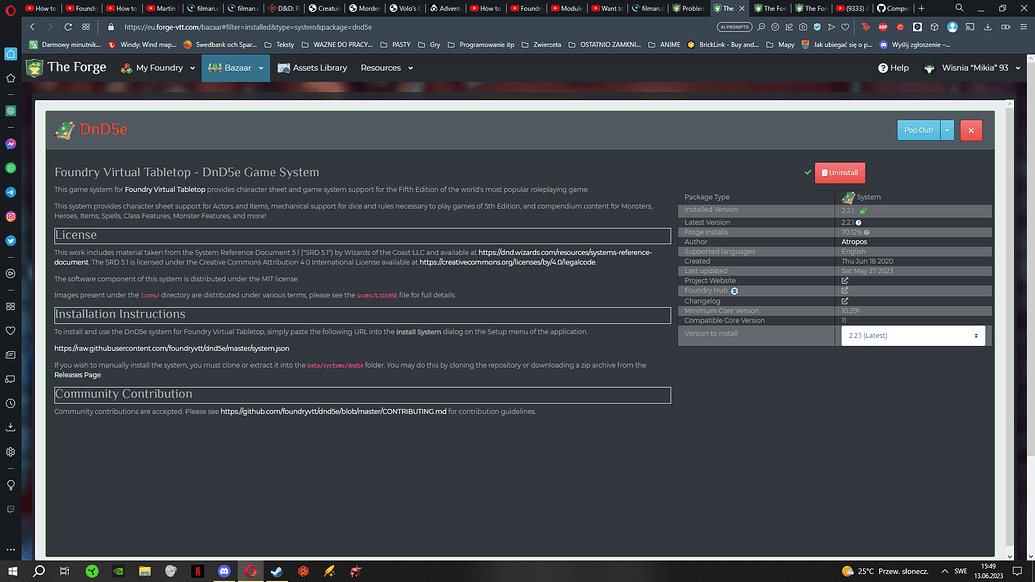Close the DnD5e package panel
The image size is (1035, 582).
point(971,130)
